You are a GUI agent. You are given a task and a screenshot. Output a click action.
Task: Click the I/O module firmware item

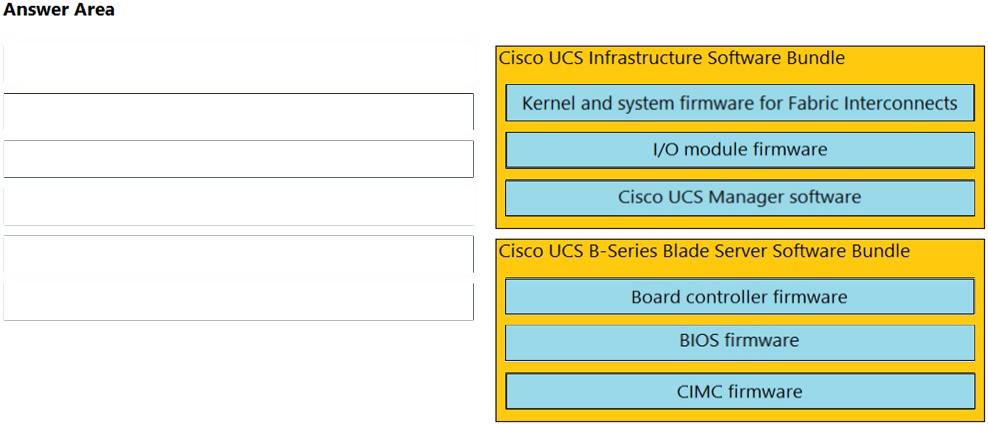tap(739, 150)
